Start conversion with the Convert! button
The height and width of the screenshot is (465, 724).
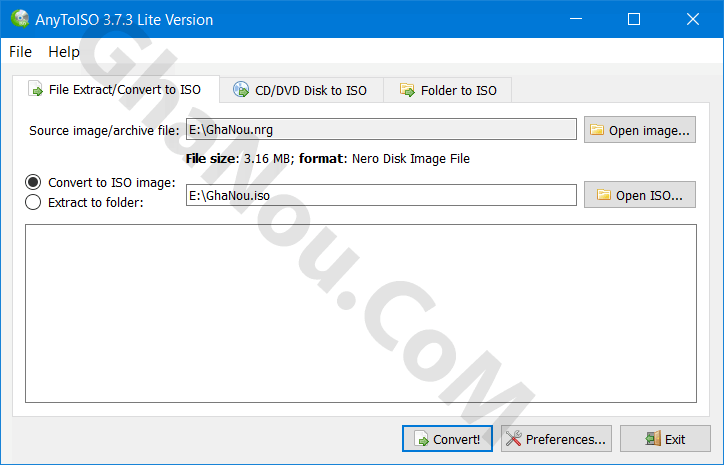tap(447, 439)
